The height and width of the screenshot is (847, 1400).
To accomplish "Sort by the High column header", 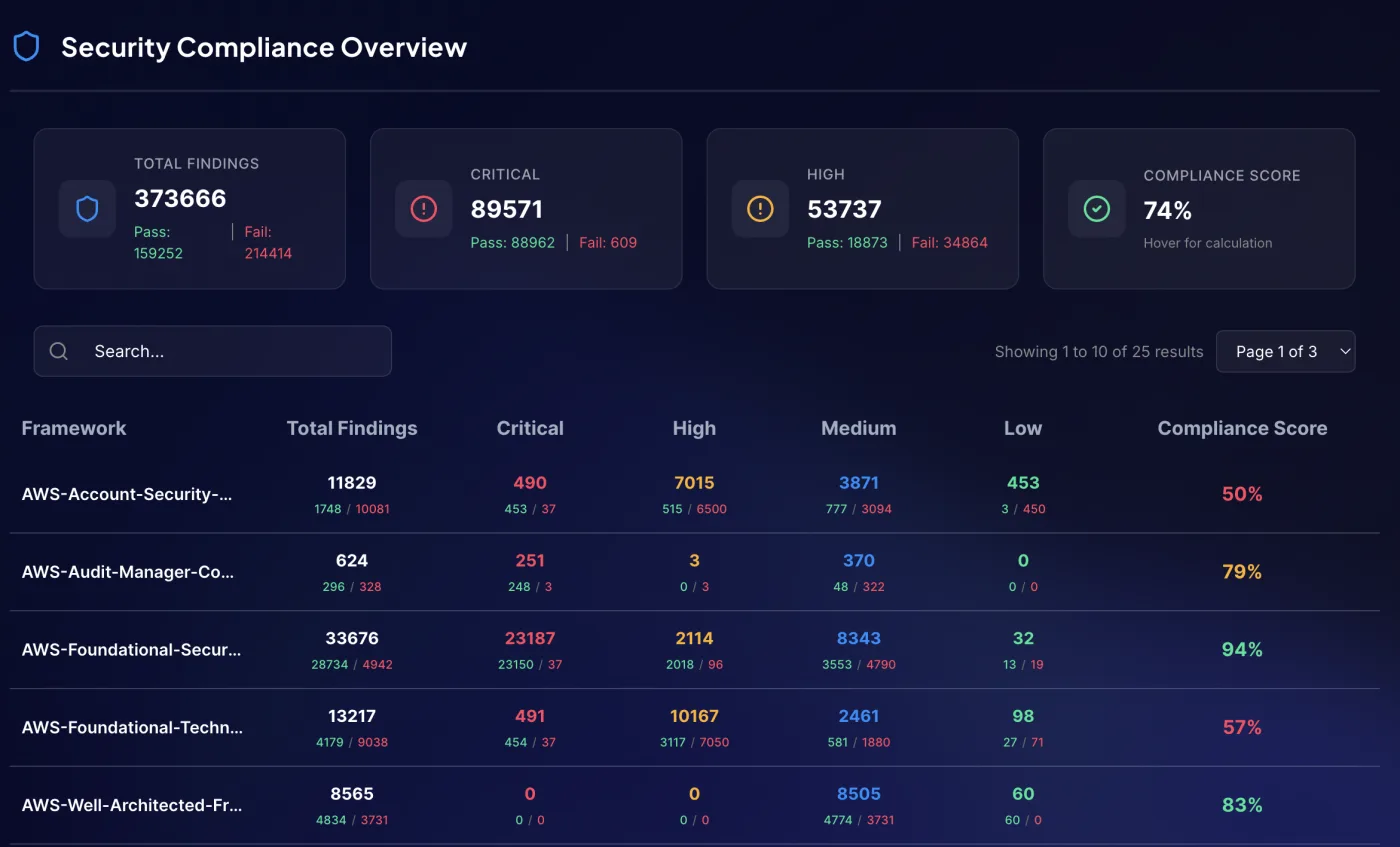I will [694, 428].
